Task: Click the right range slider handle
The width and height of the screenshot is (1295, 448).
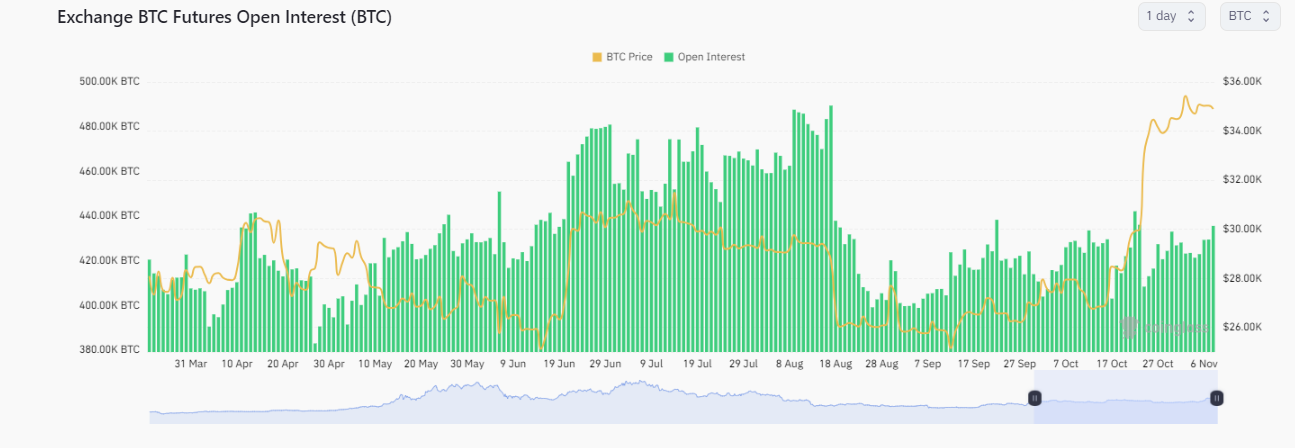Action: 1216,398
